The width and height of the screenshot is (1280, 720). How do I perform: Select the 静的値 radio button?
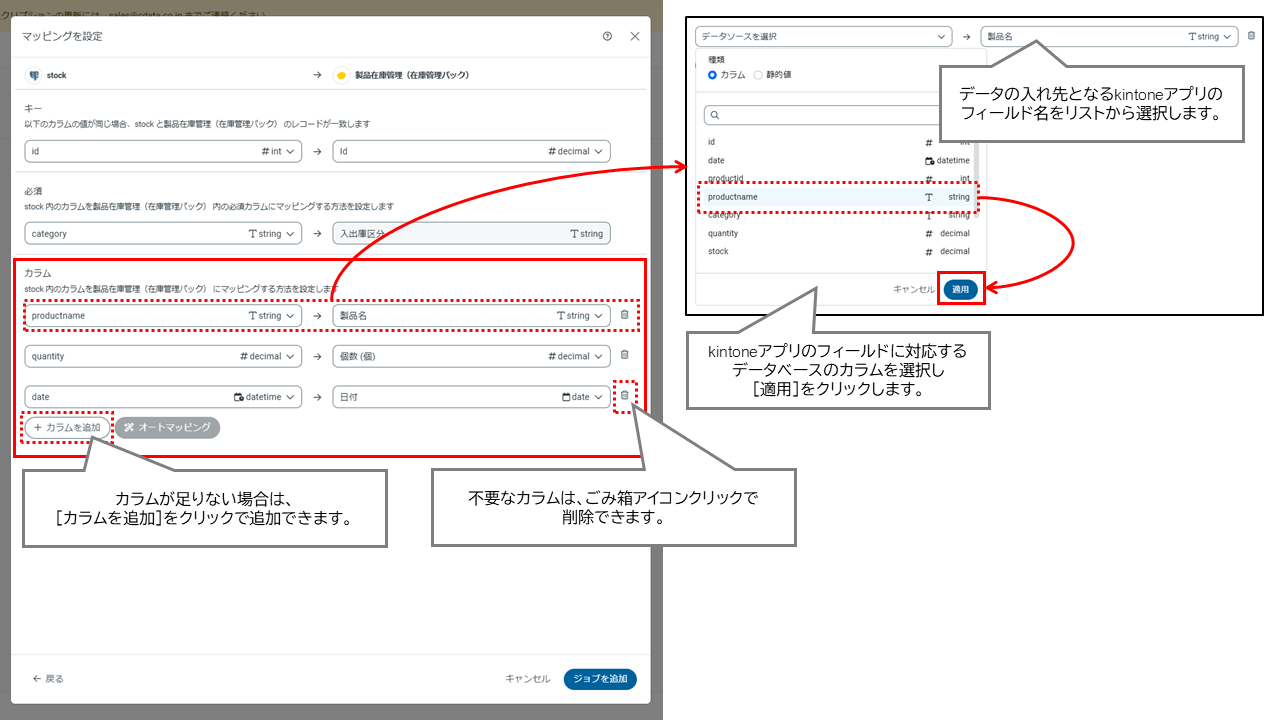click(x=773, y=75)
